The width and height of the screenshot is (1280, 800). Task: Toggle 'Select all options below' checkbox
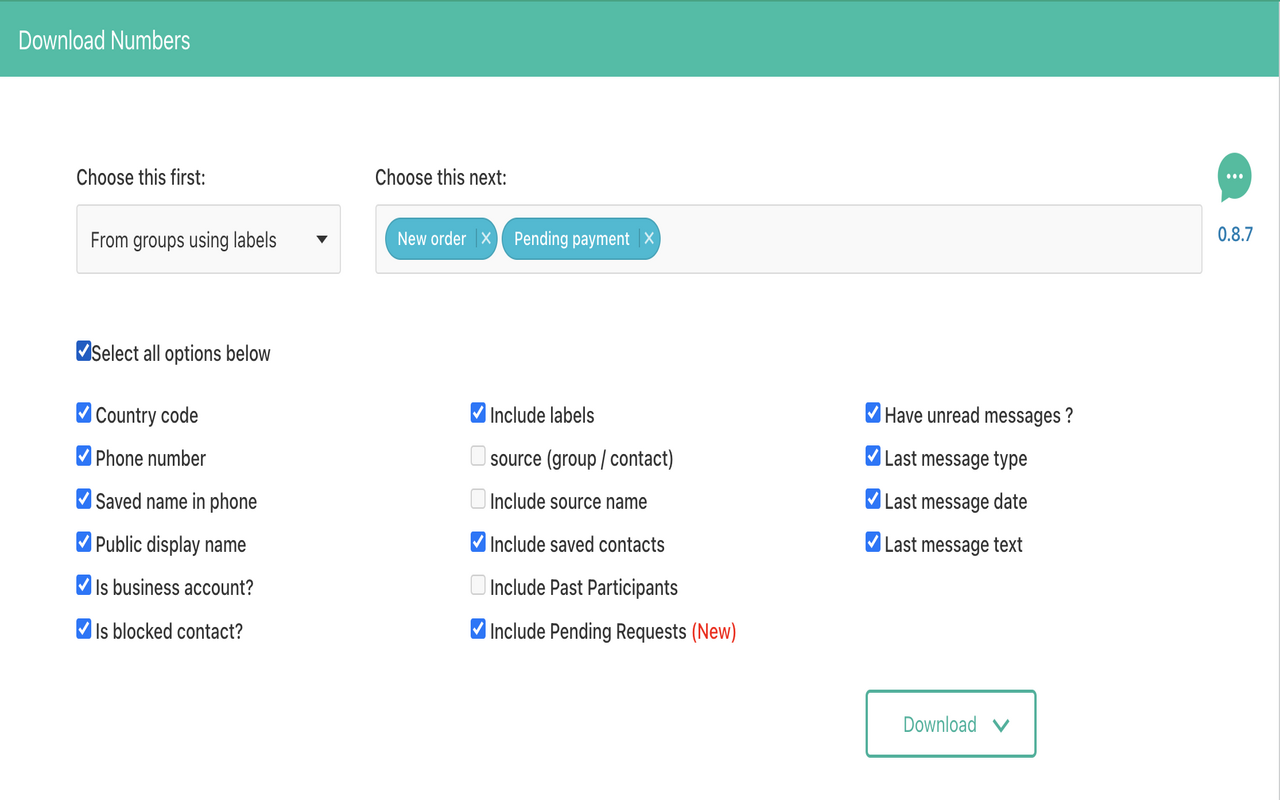coord(84,352)
